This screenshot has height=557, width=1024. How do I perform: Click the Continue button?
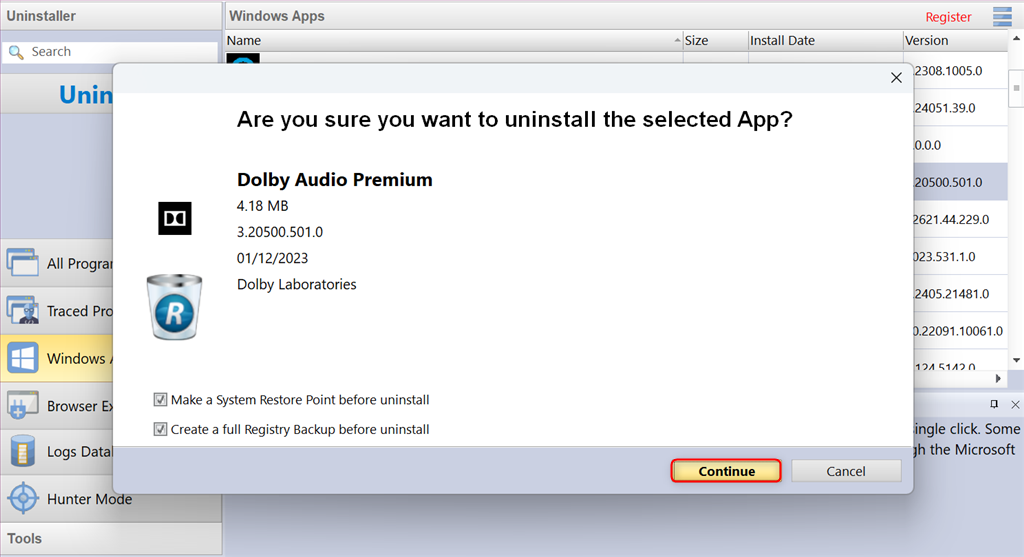point(726,471)
